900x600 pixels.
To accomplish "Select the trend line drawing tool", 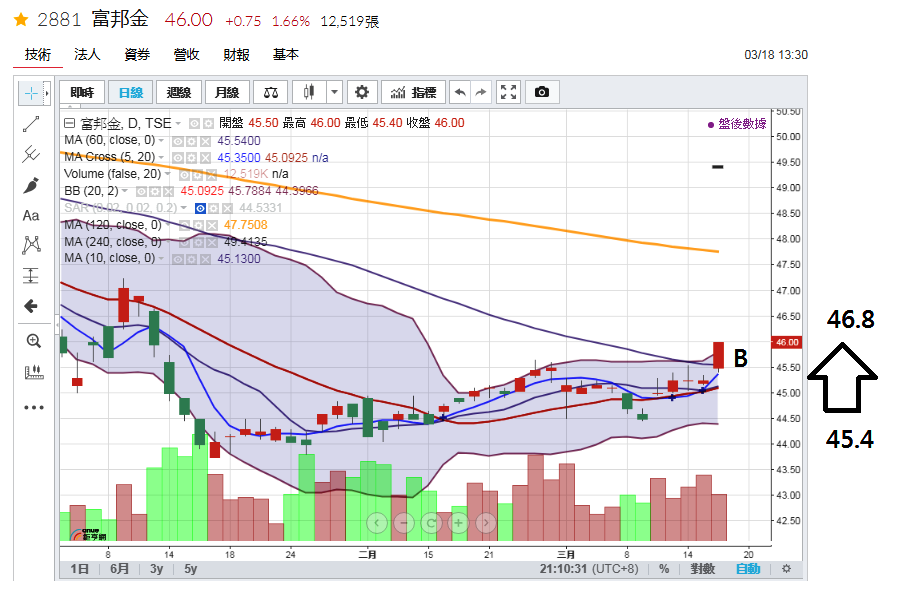I will (31, 124).
